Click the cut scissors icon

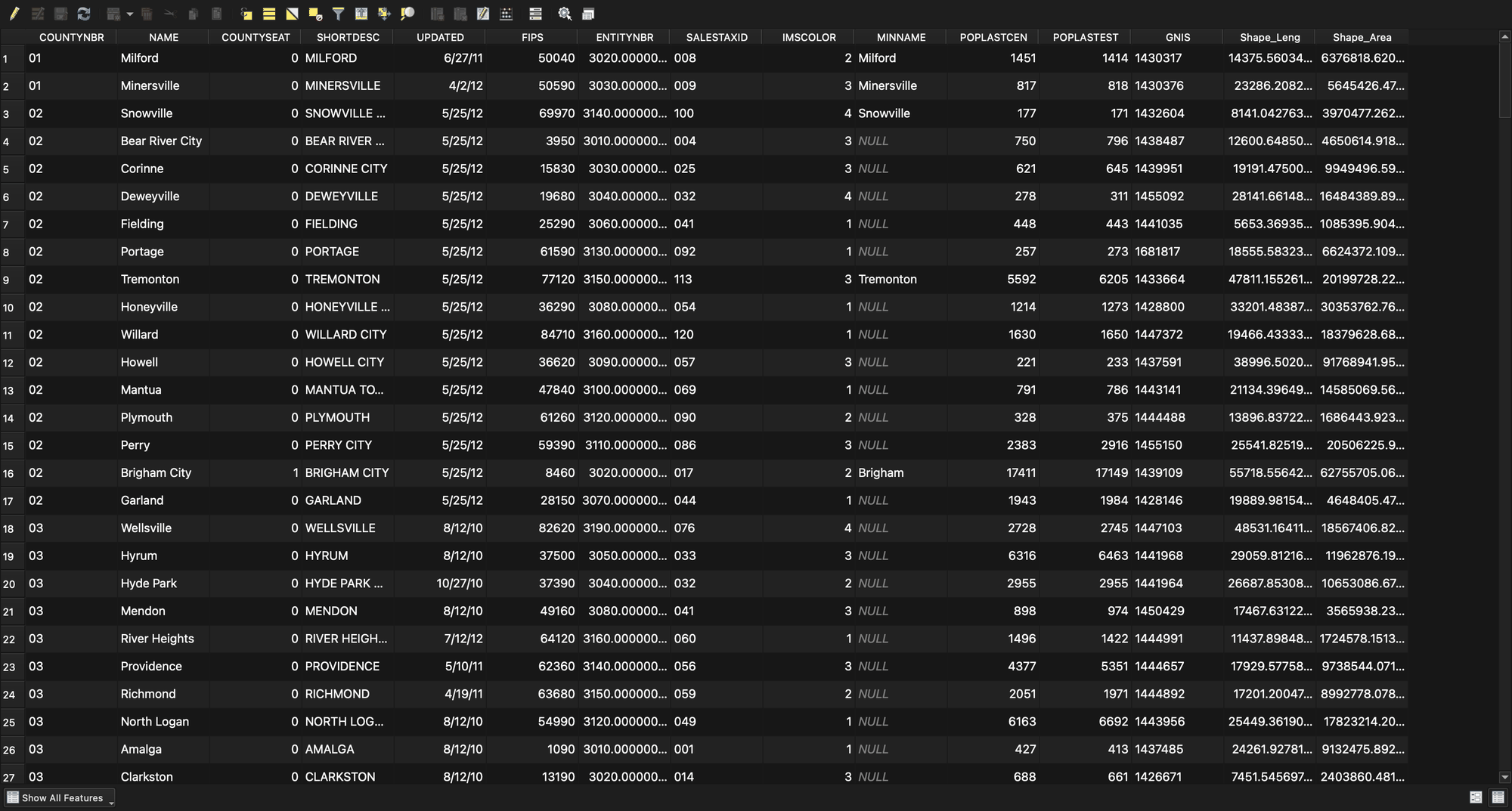click(170, 14)
